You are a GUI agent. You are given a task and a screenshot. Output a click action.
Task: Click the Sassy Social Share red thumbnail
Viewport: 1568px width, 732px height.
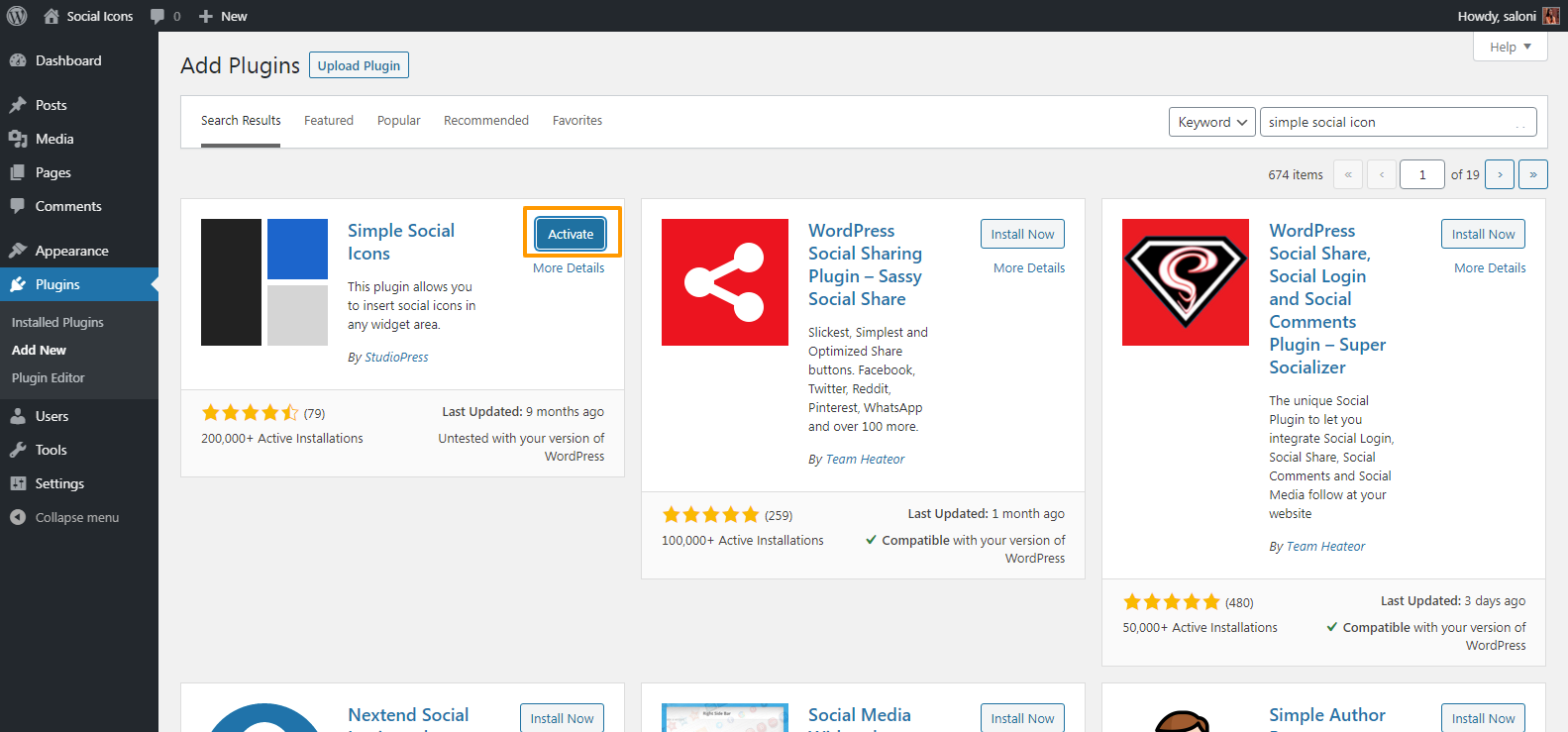tap(725, 282)
